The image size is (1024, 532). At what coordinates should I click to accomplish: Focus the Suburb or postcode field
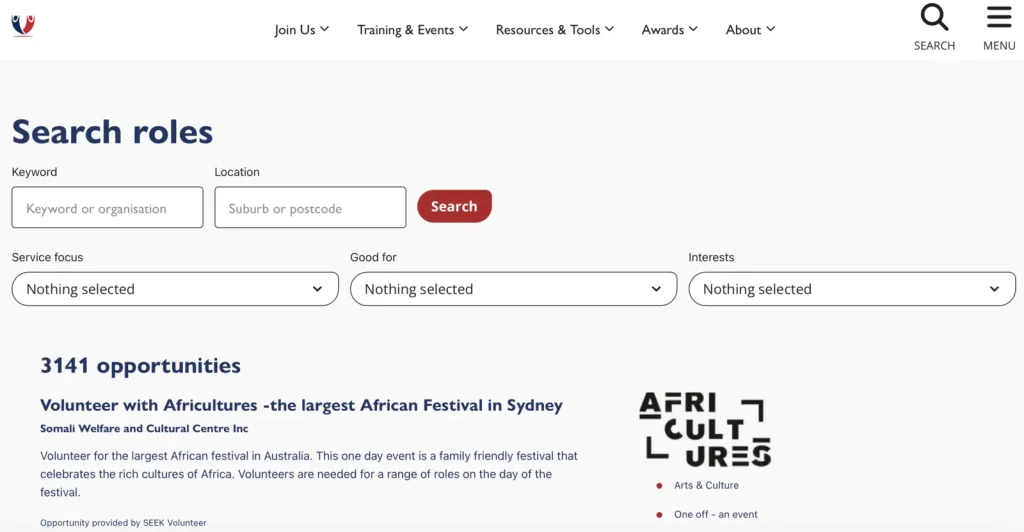click(310, 208)
